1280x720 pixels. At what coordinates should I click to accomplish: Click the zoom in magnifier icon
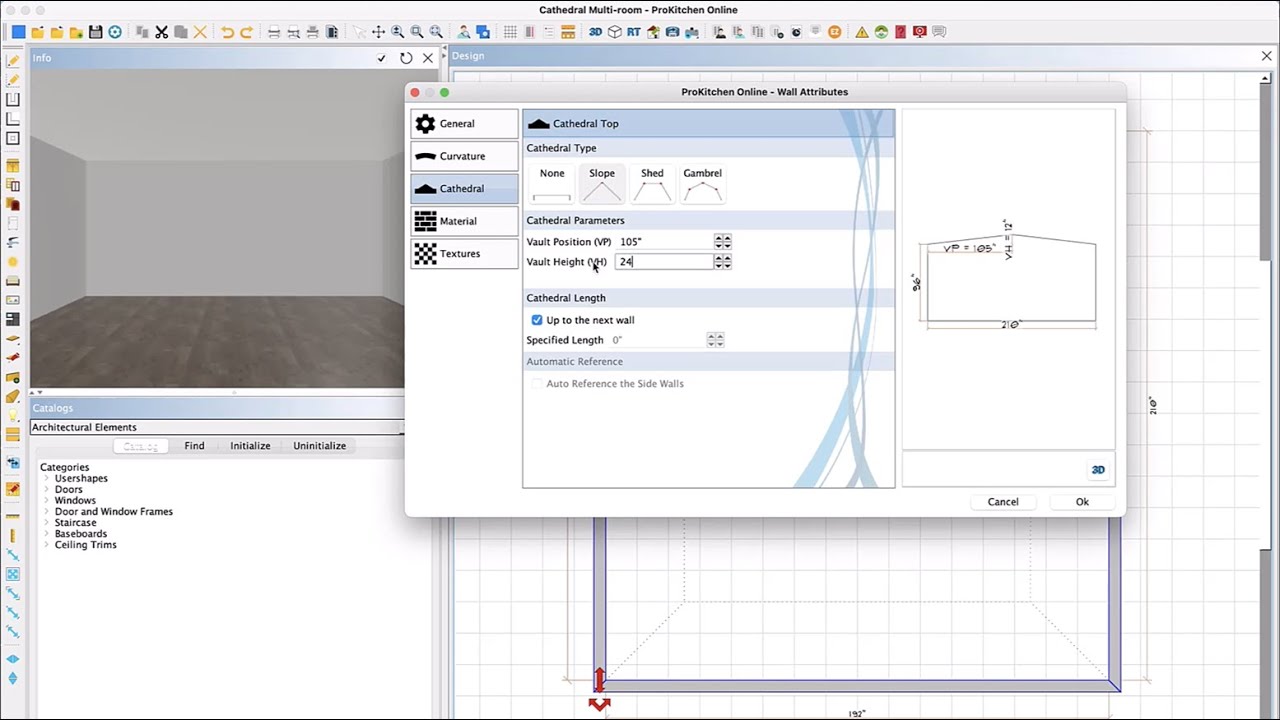tap(398, 32)
